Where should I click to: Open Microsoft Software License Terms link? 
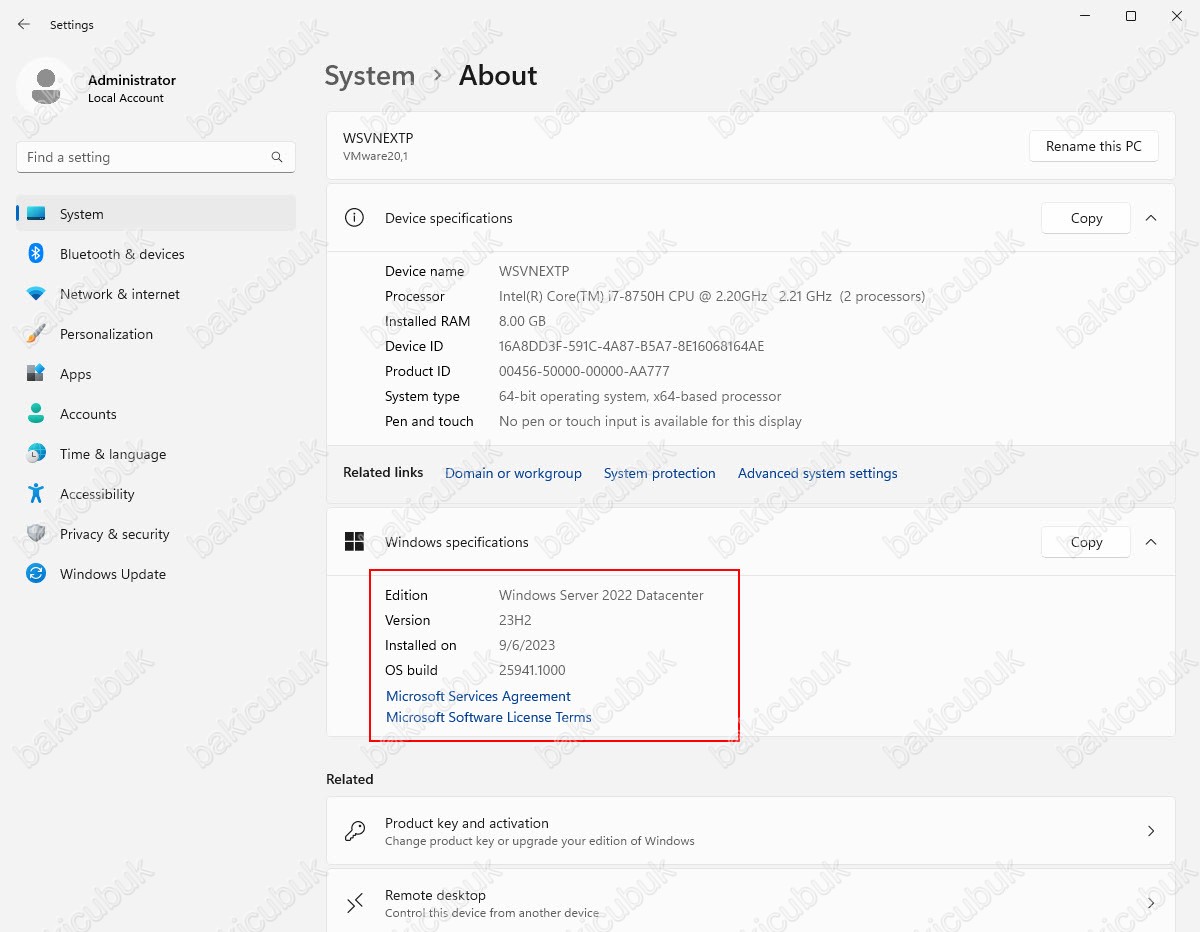(489, 717)
